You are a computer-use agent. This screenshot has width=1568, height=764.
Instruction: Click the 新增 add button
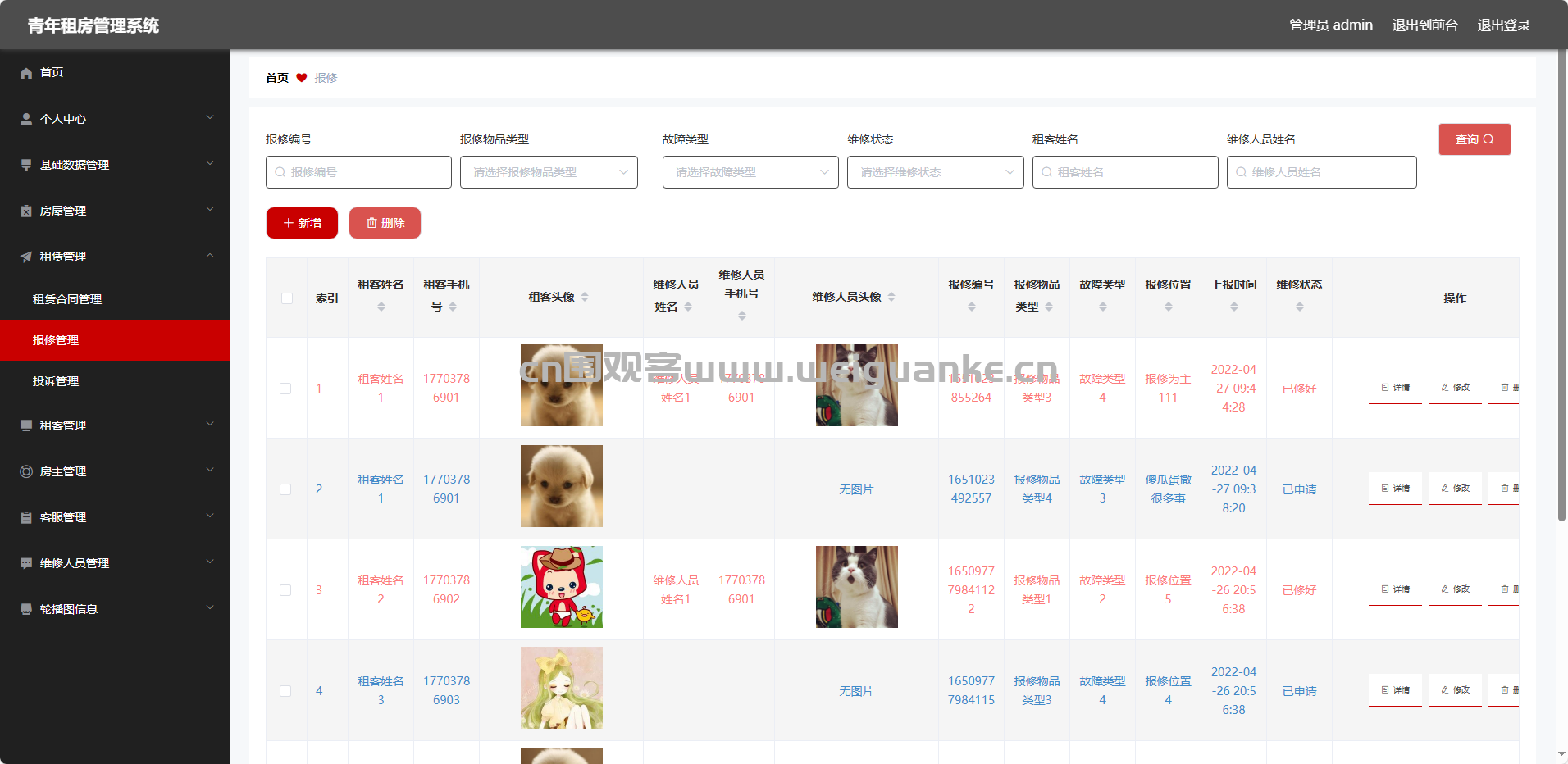(302, 223)
